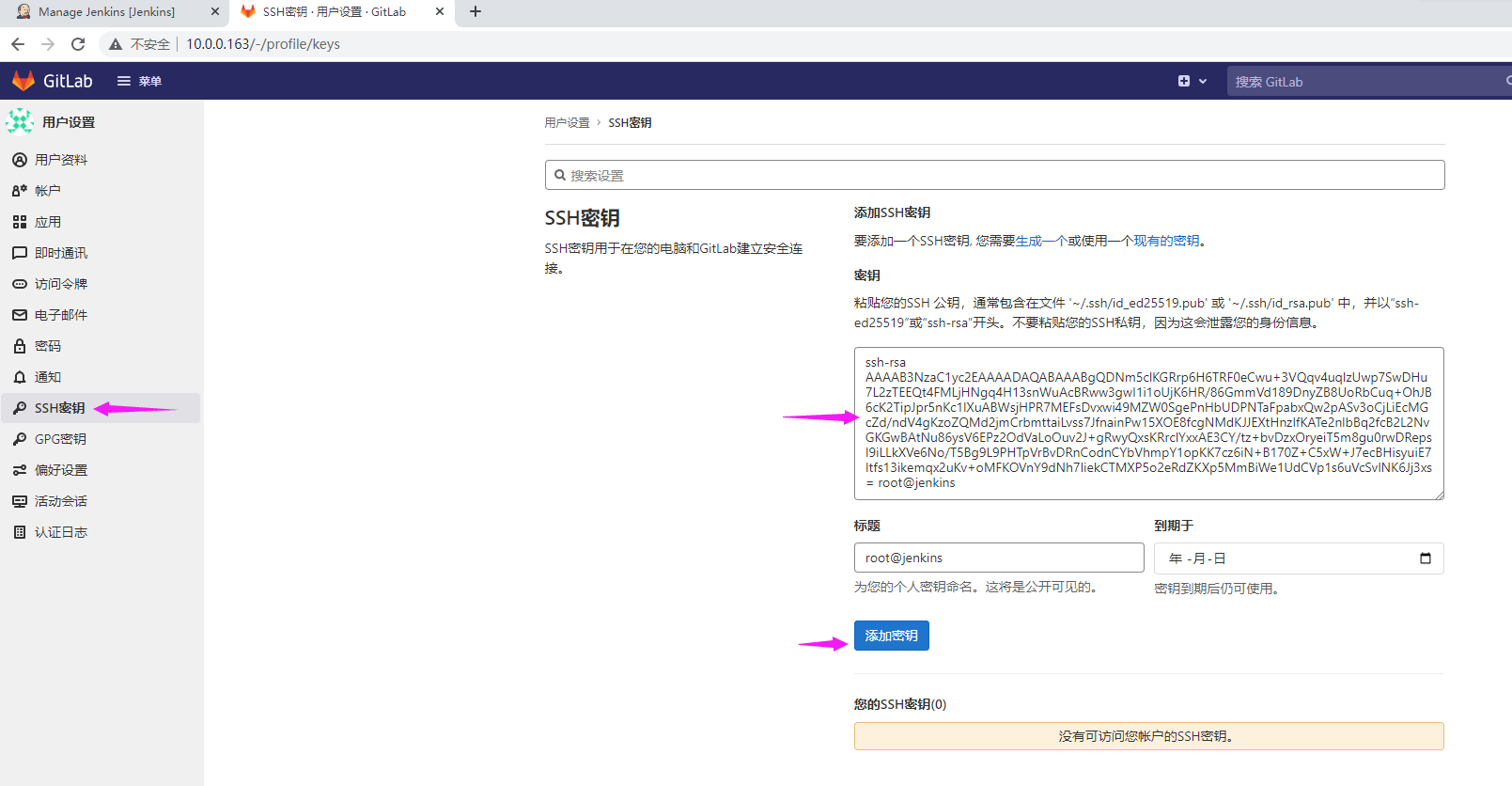Open 访问令牌 token icon
The height and width of the screenshot is (786, 1512).
tap(20, 284)
